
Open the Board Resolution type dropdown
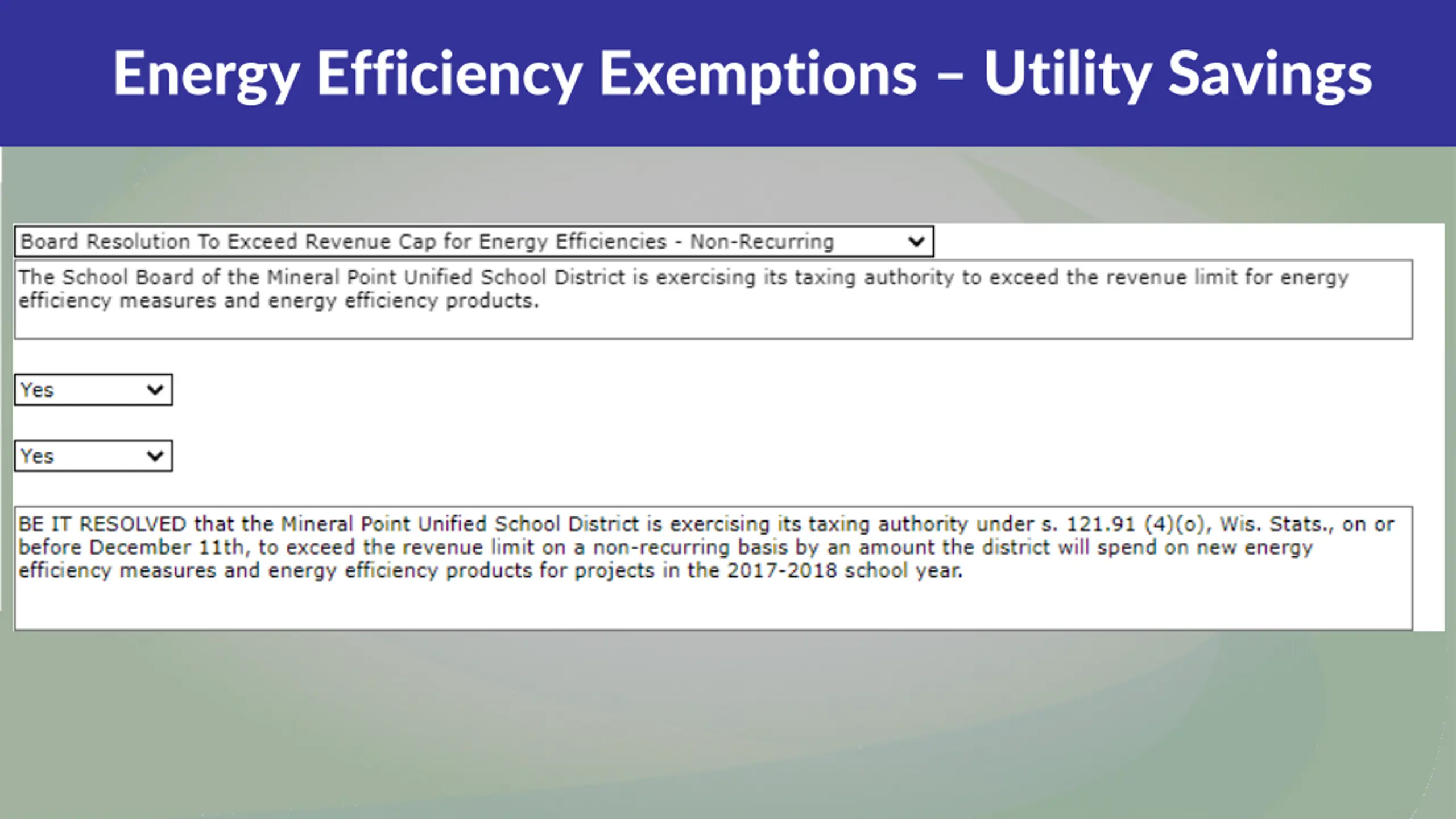474,242
